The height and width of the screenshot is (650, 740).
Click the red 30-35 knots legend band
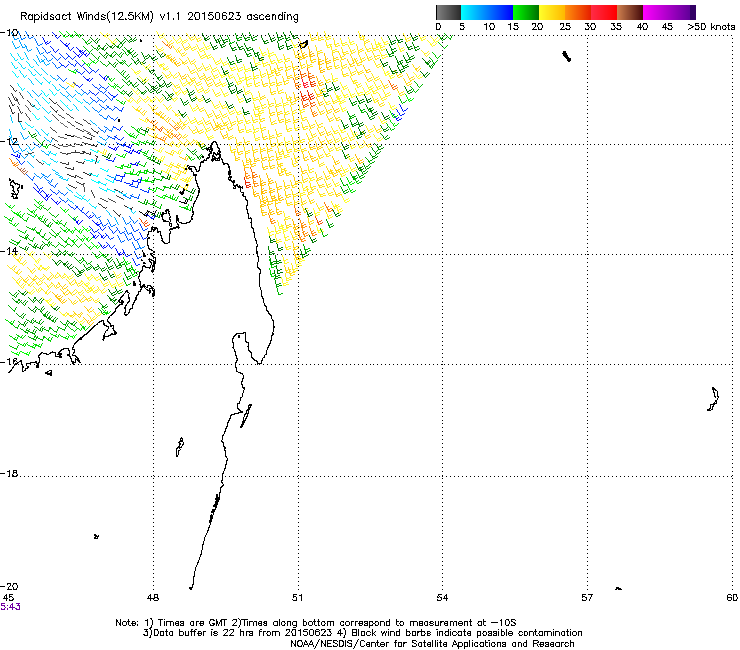click(x=604, y=12)
